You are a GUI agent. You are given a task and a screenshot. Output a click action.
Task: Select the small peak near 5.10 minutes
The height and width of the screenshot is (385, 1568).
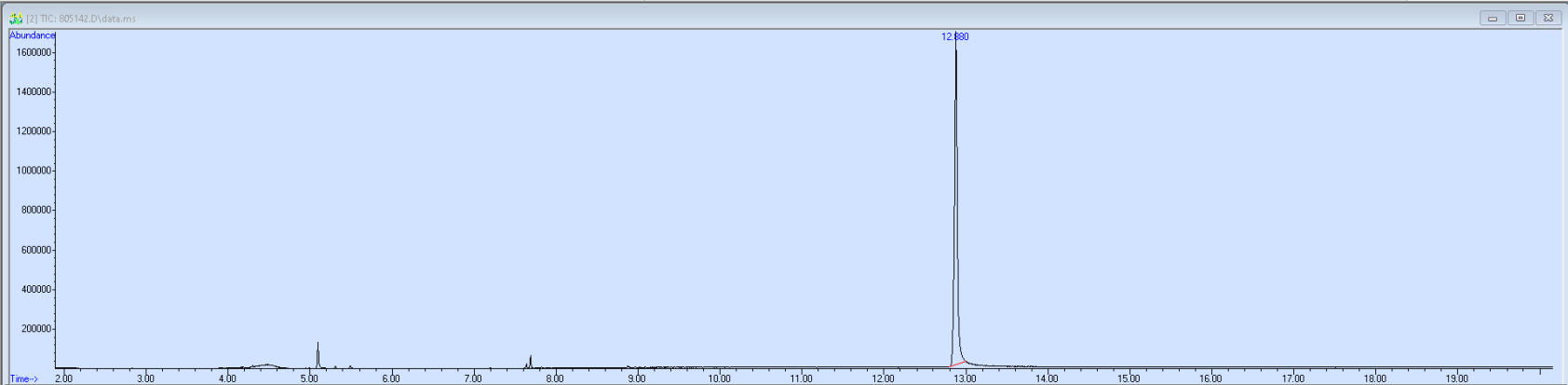(318, 355)
